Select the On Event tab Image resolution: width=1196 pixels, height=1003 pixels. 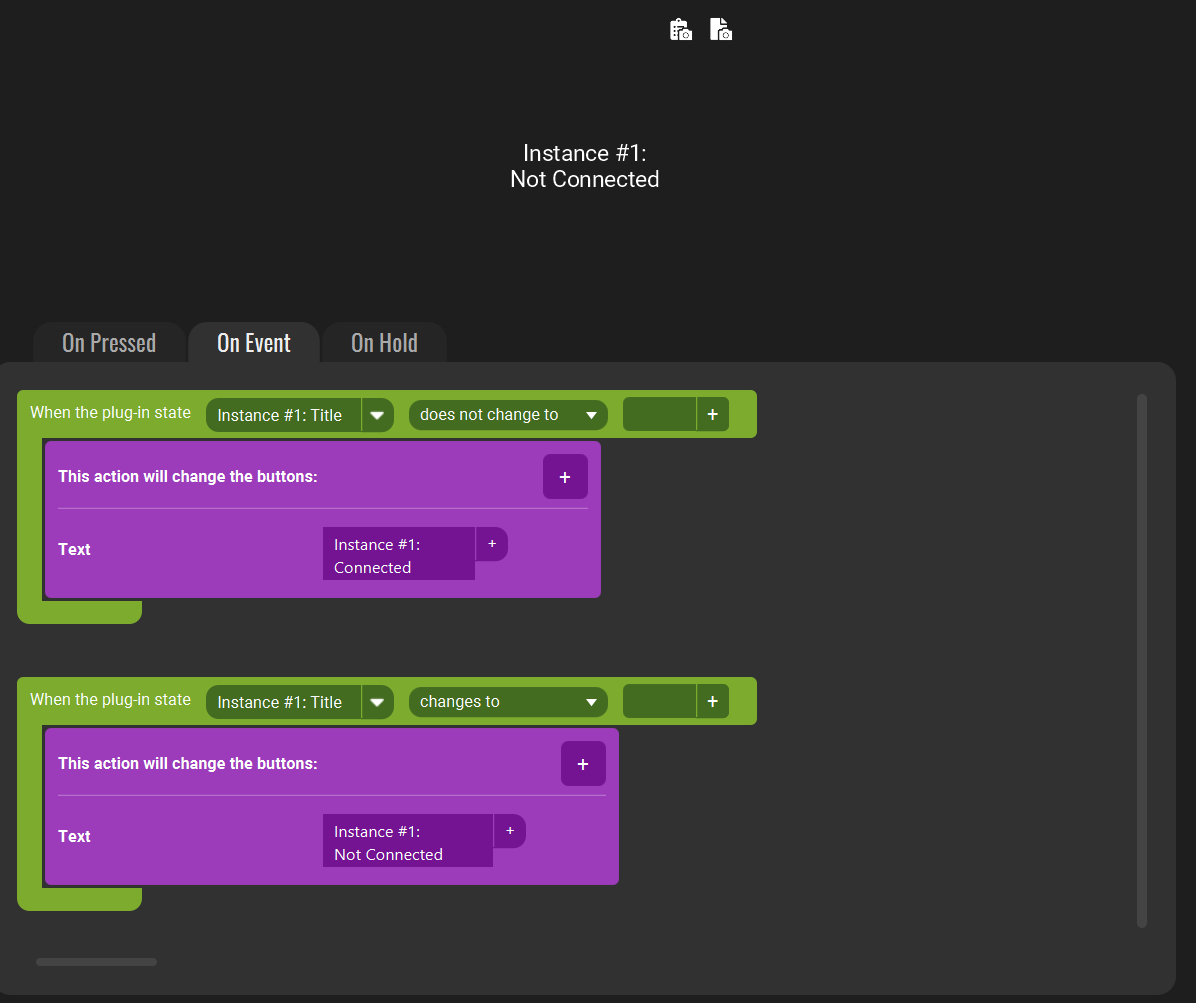(254, 342)
